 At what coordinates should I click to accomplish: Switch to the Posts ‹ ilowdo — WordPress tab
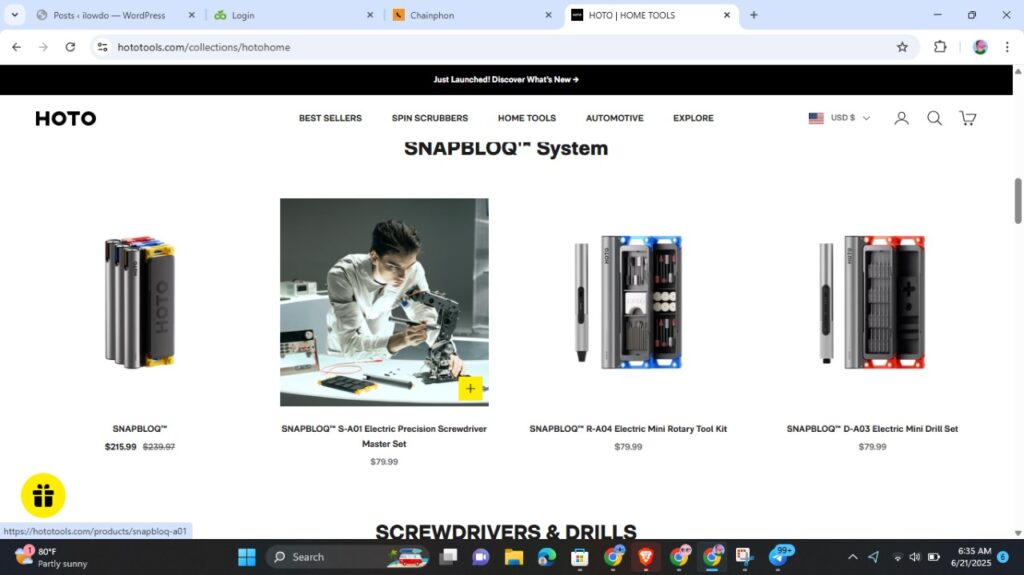109,15
